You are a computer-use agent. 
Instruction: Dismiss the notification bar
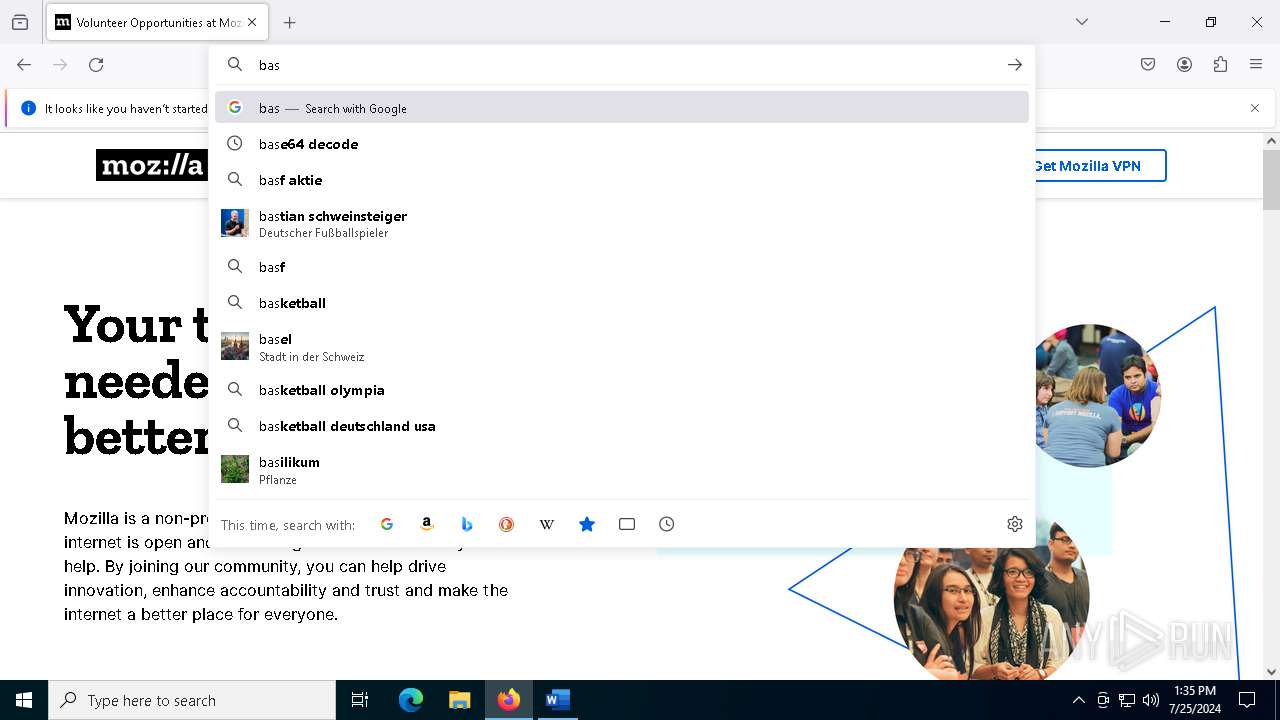click(x=1255, y=108)
